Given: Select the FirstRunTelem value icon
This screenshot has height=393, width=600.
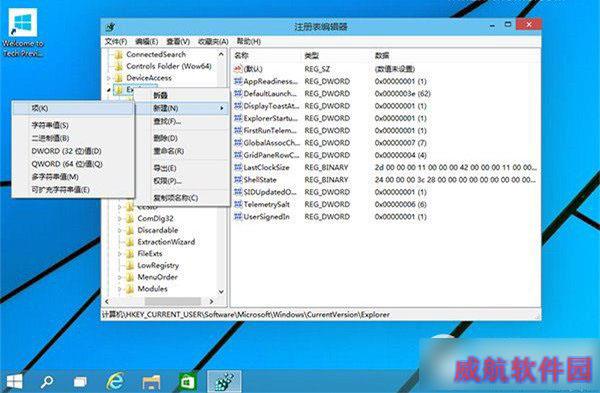Looking at the screenshot, I should coord(238,130).
